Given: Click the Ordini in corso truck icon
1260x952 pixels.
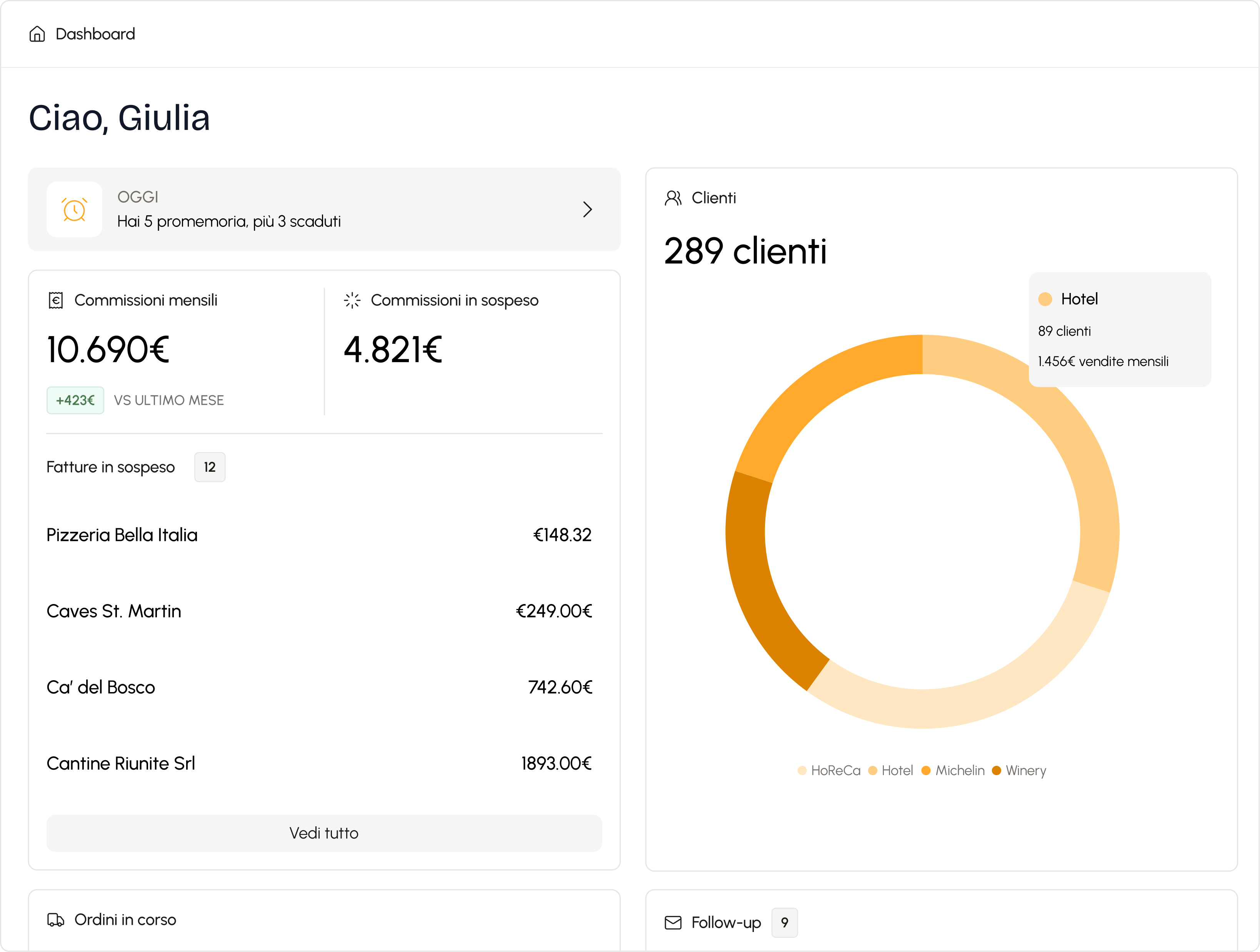Looking at the screenshot, I should click(56, 920).
